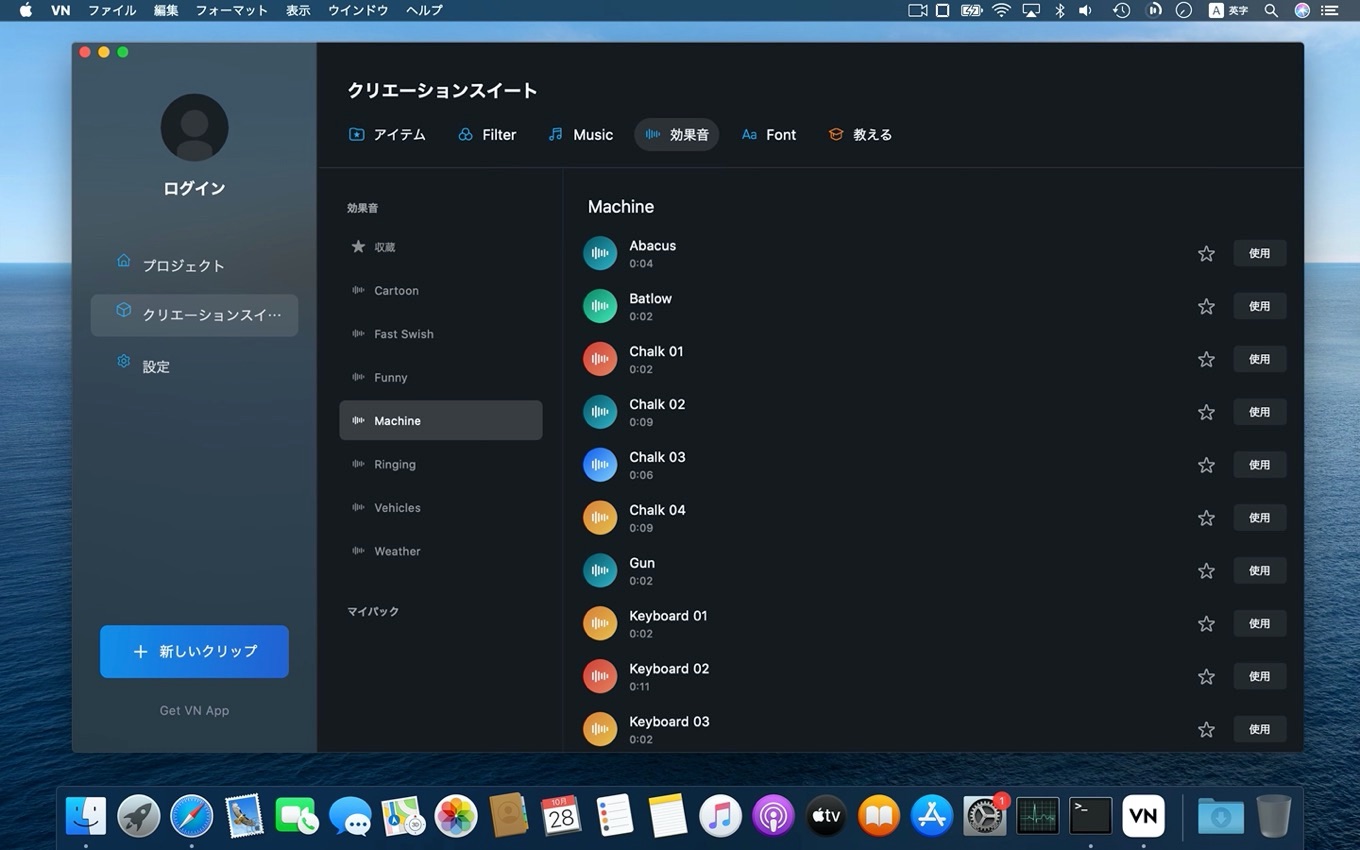Viewport: 1360px width, 850px height.
Task: Click 使用 for Keyboard 01
Action: (1259, 624)
